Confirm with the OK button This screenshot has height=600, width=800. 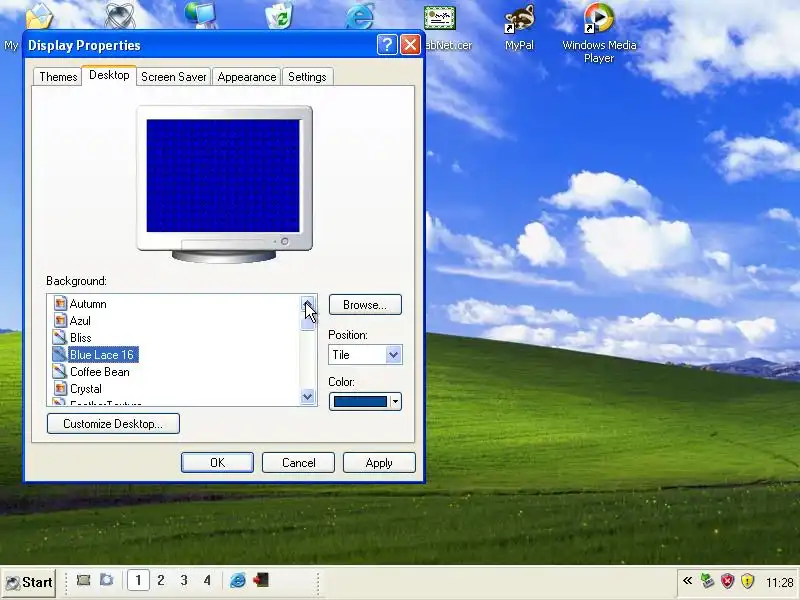[217, 462]
